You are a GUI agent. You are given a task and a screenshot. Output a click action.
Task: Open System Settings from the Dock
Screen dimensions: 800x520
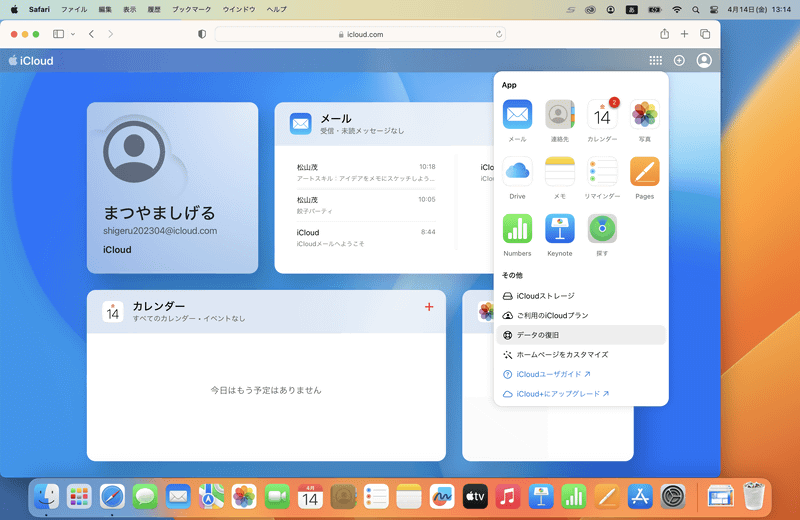pyautogui.click(x=673, y=497)
